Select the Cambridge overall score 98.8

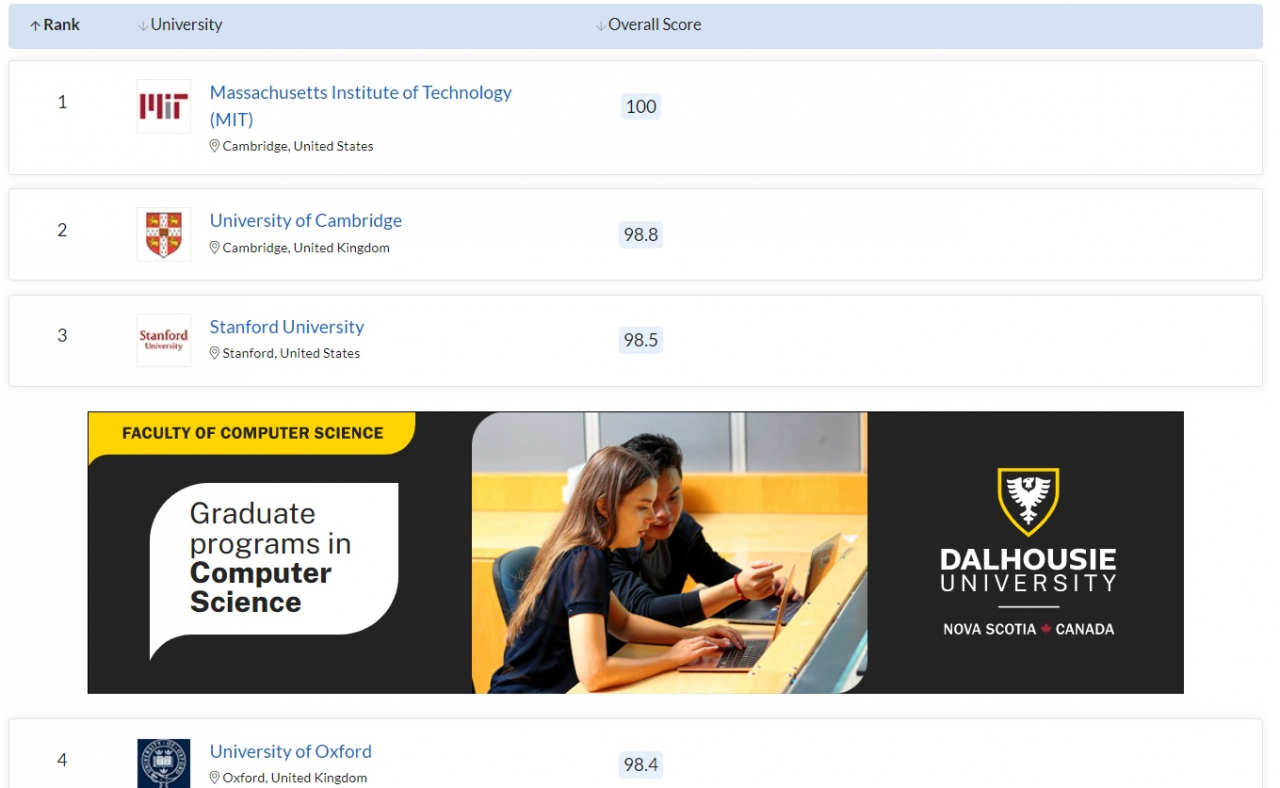pyautogui.click(x=641, y=234)
